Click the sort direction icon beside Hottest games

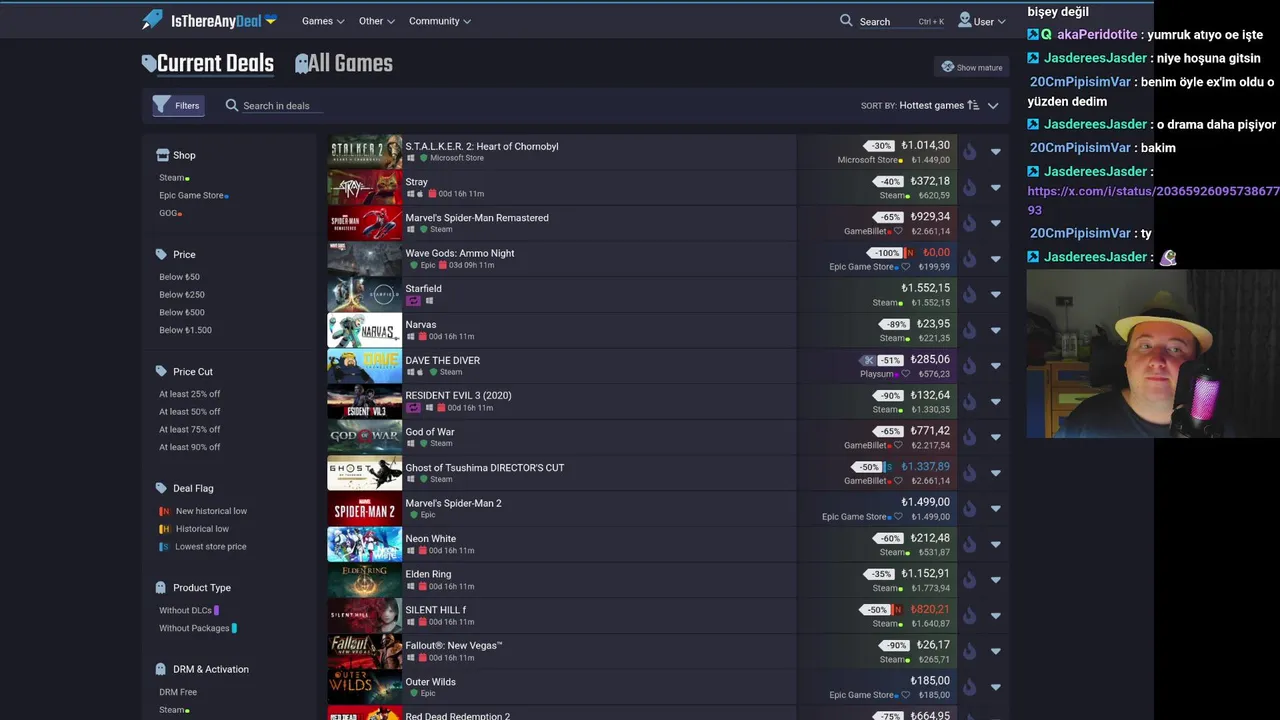tap(973, 105)
